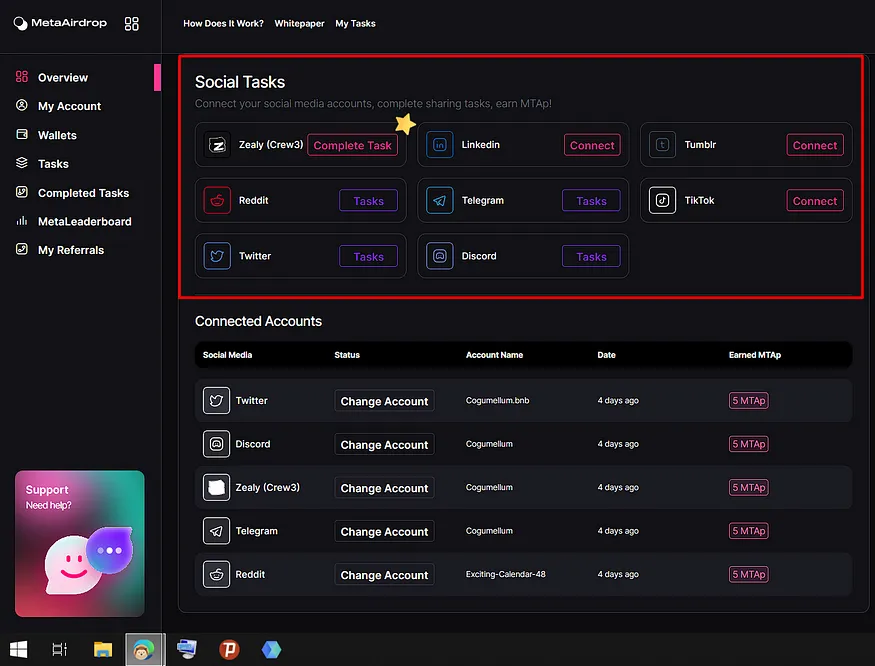
Task: Open MetaLeaderboard in the sidebar
Action: pos(85,222)
